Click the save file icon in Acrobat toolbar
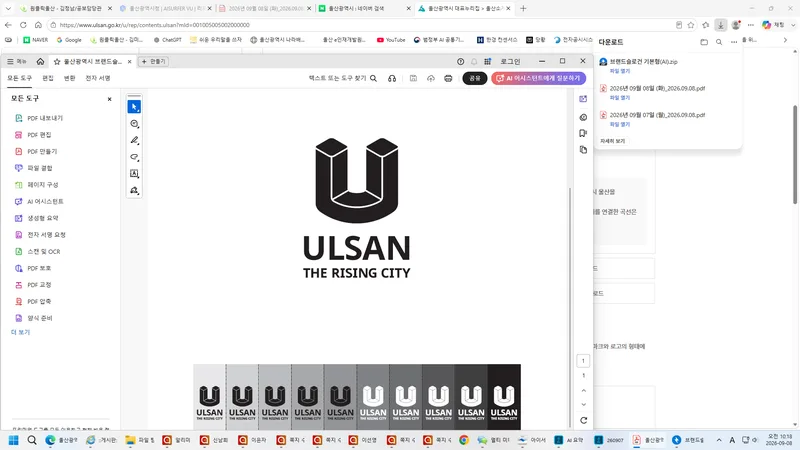This screenshot has width=800, height=450. click(413, 78)
